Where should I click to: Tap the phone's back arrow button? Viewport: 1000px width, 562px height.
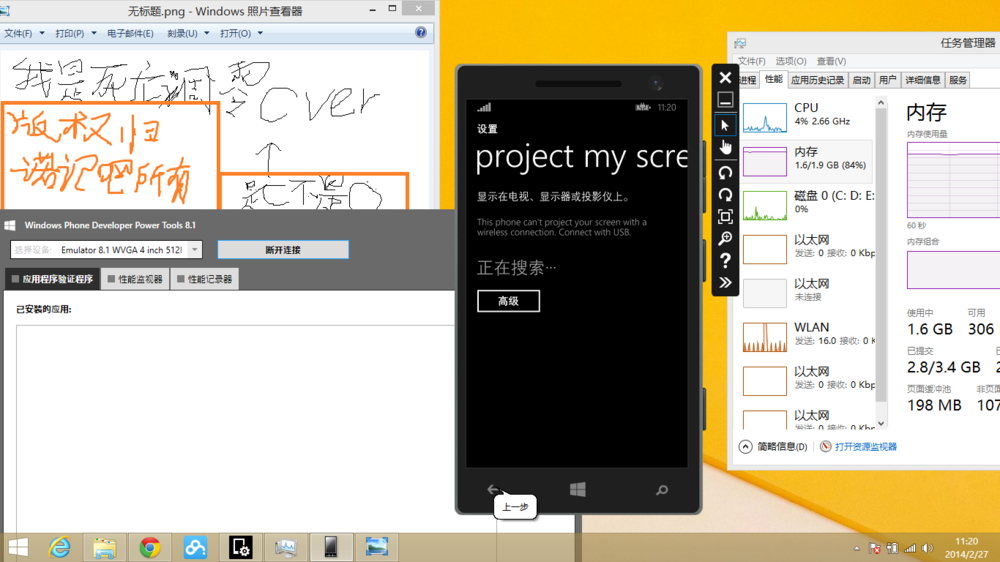pyautogui.click(x=493, y=489)
